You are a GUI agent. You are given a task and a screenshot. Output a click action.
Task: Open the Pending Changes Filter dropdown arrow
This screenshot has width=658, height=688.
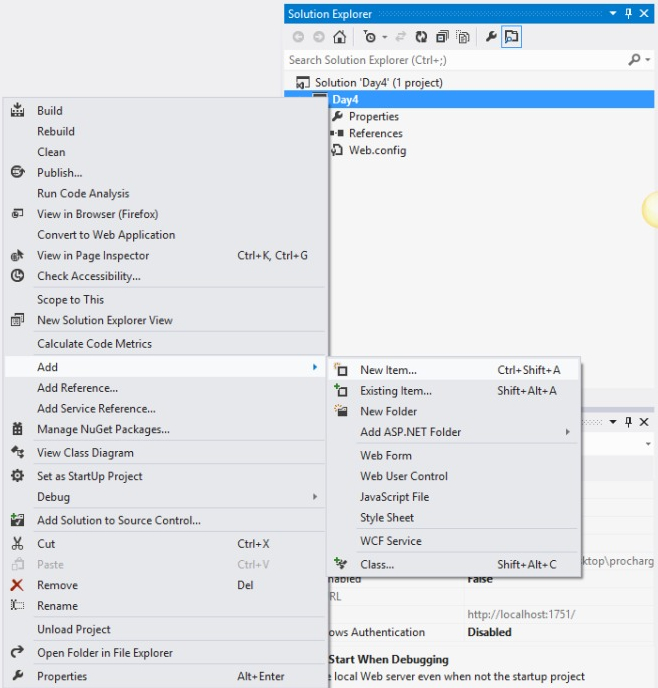click(x=385, y=37)
